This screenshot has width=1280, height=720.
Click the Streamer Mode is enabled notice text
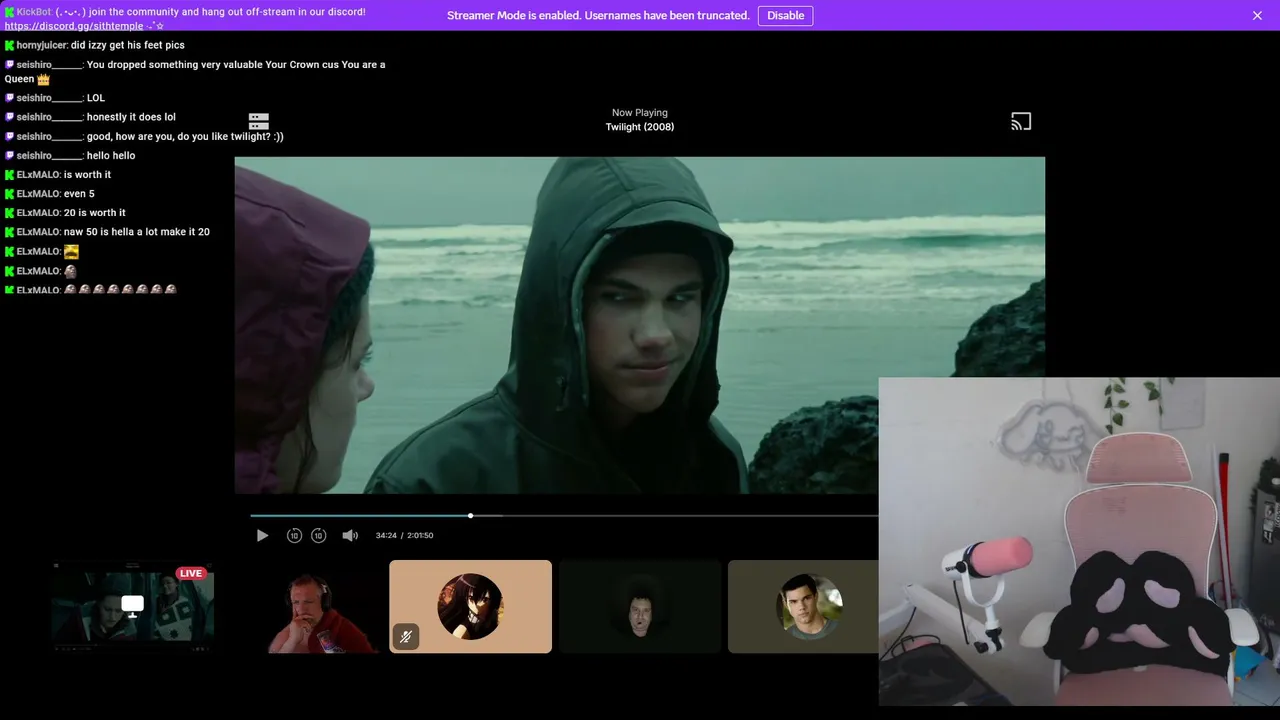(598, 16)
